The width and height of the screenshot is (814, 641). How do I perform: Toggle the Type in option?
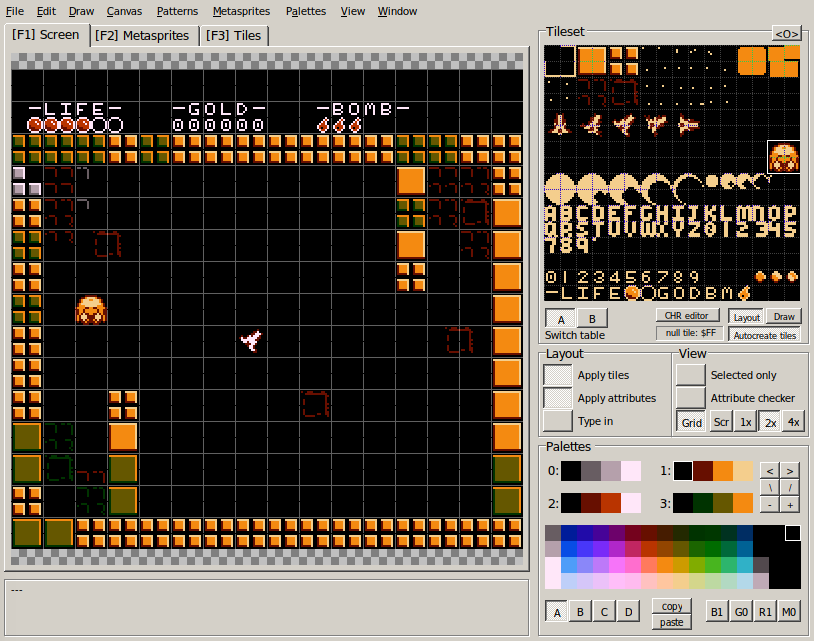pyautogui.click(x=558, y=420)
